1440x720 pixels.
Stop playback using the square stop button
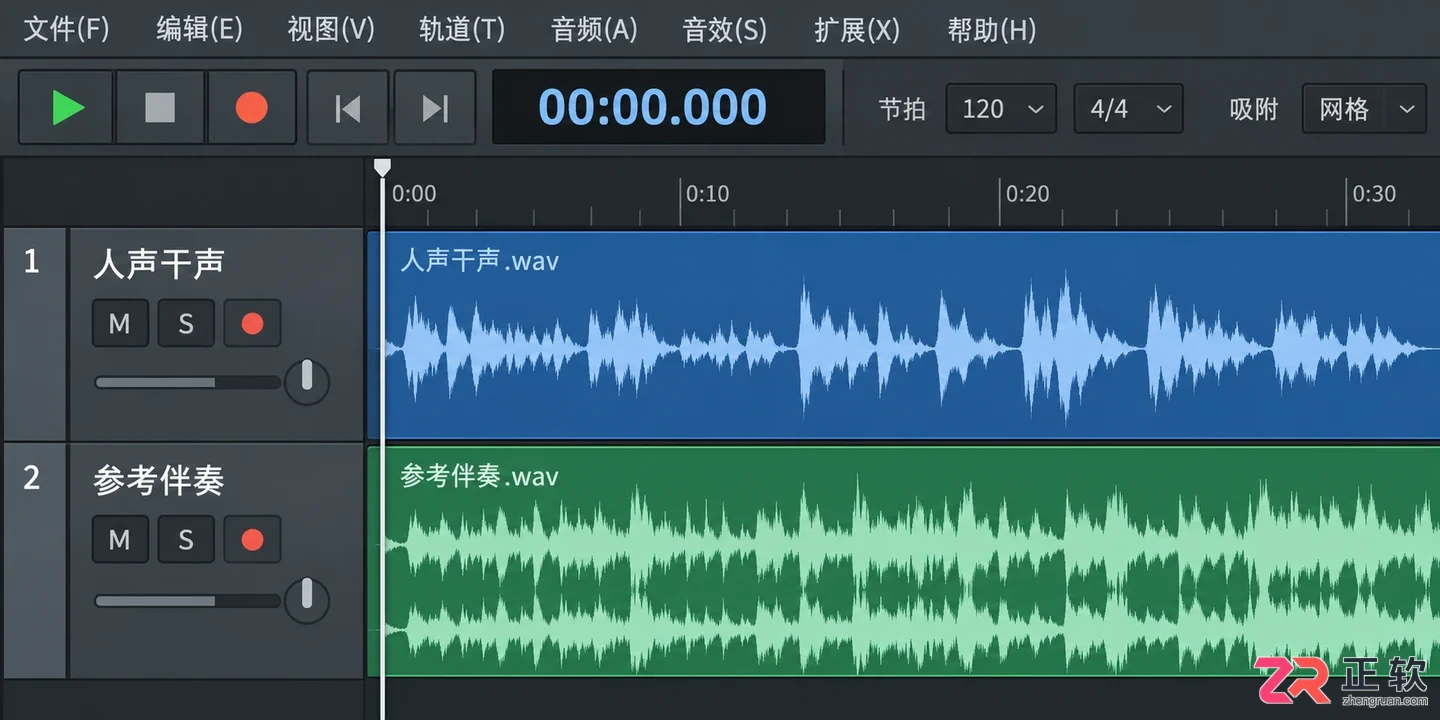pos(160,107)
